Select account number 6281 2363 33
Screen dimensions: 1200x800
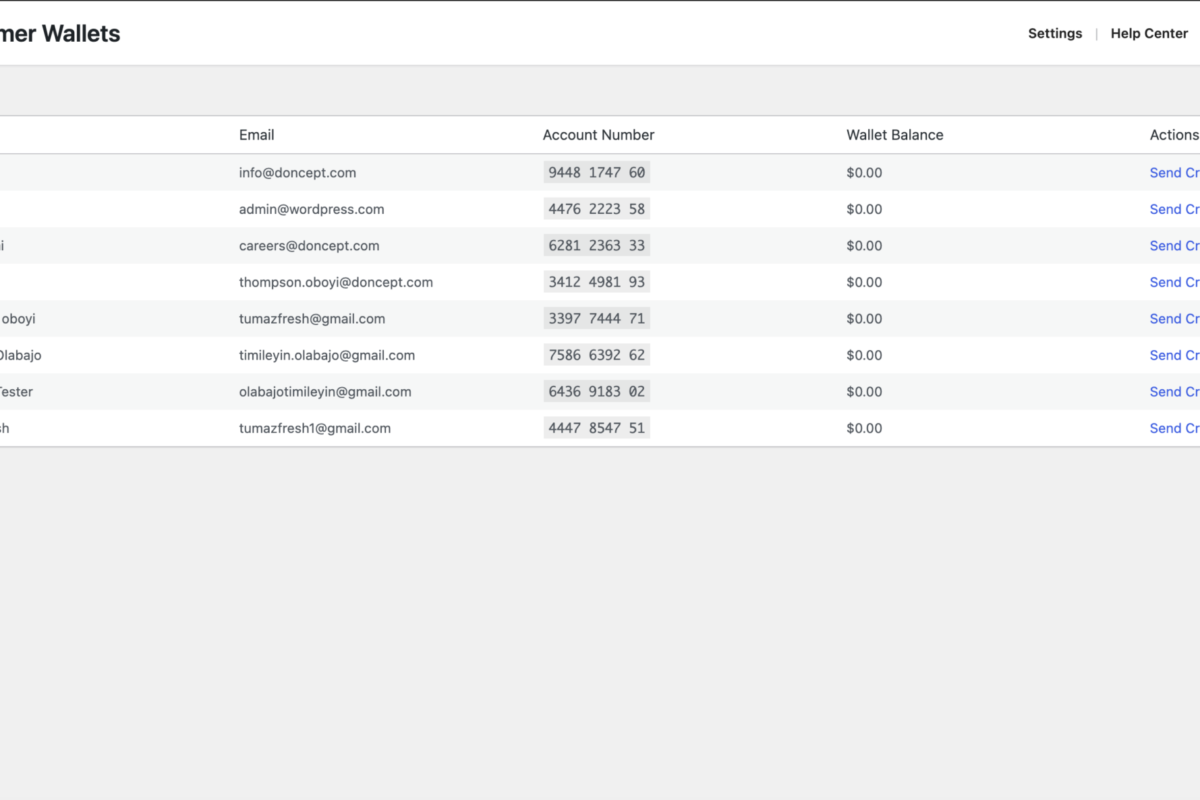tap(597, 245)
